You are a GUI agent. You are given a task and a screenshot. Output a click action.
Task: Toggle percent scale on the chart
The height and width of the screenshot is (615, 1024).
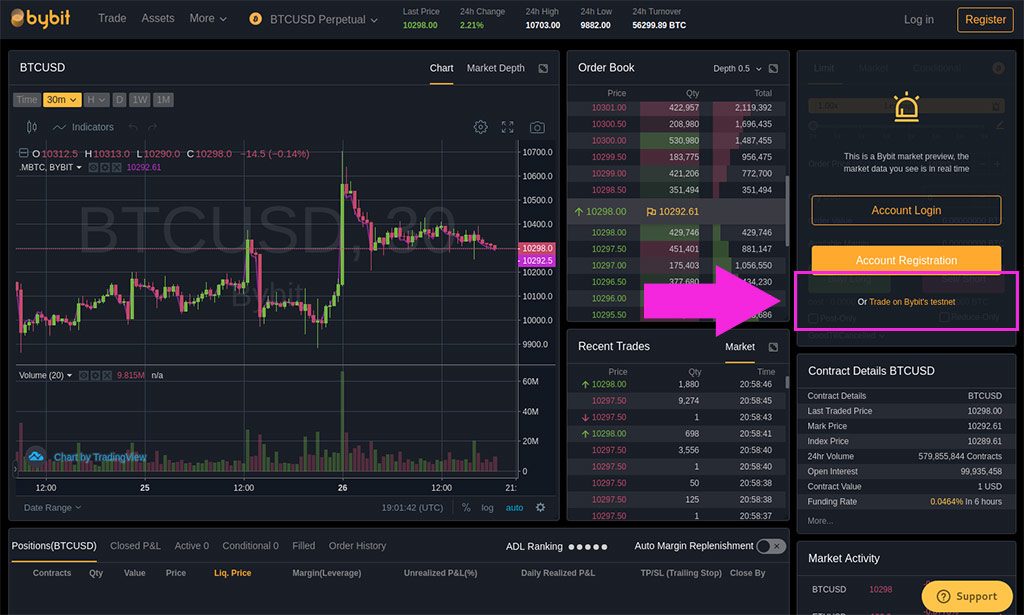(466, 507)
